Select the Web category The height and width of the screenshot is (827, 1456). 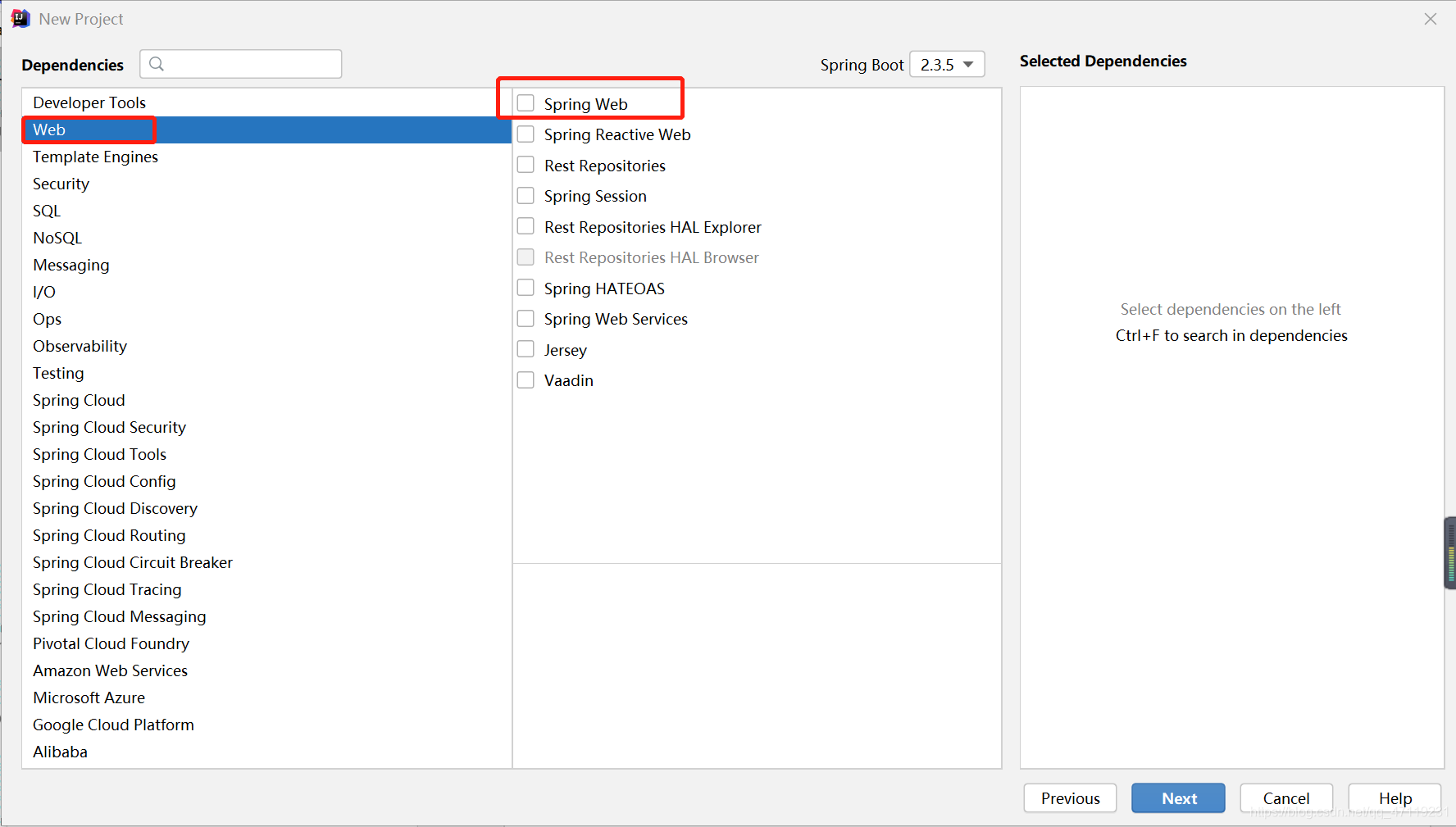click(x=266, y=130)
